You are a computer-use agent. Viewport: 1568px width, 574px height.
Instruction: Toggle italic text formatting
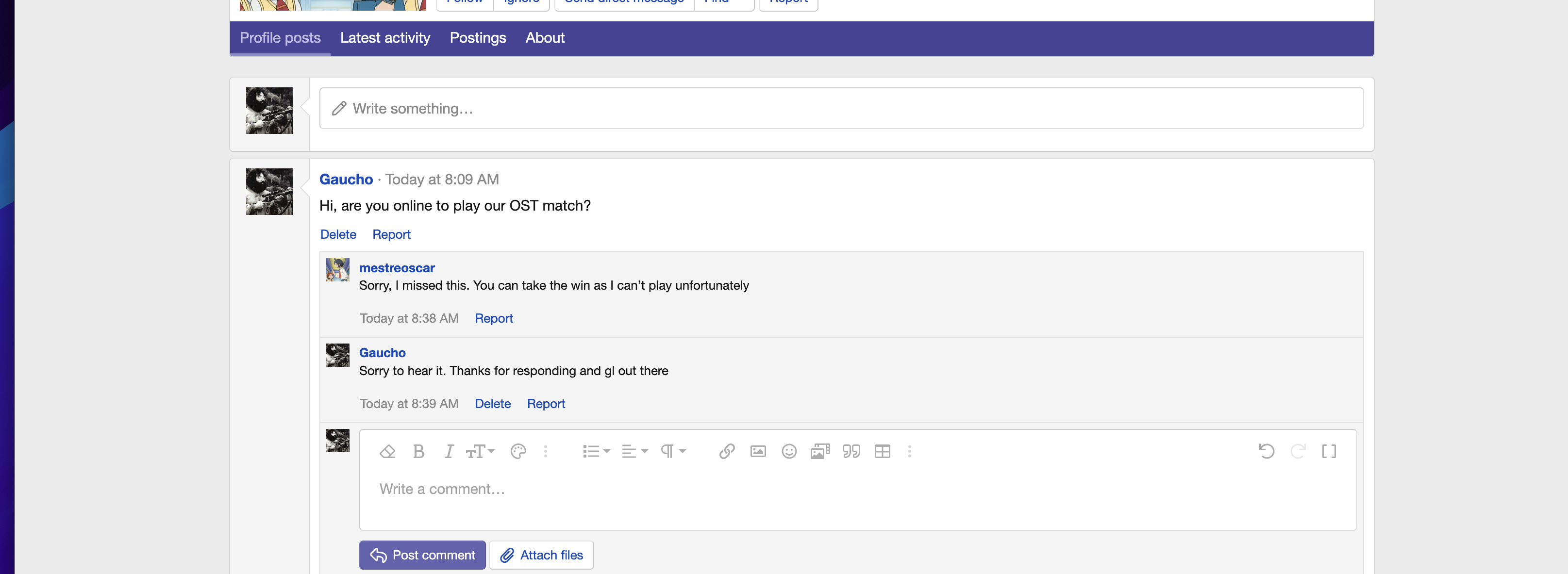click(x=449, y=451)
